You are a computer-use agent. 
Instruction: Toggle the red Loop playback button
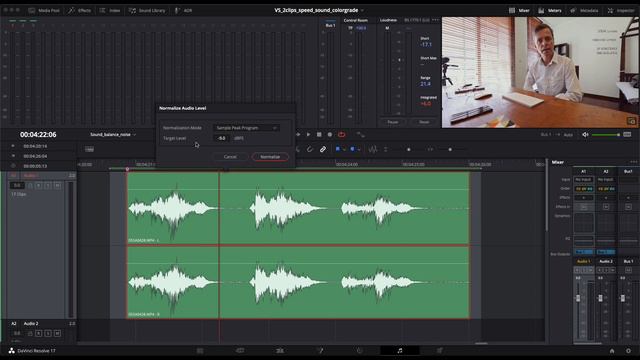[342, 134]
